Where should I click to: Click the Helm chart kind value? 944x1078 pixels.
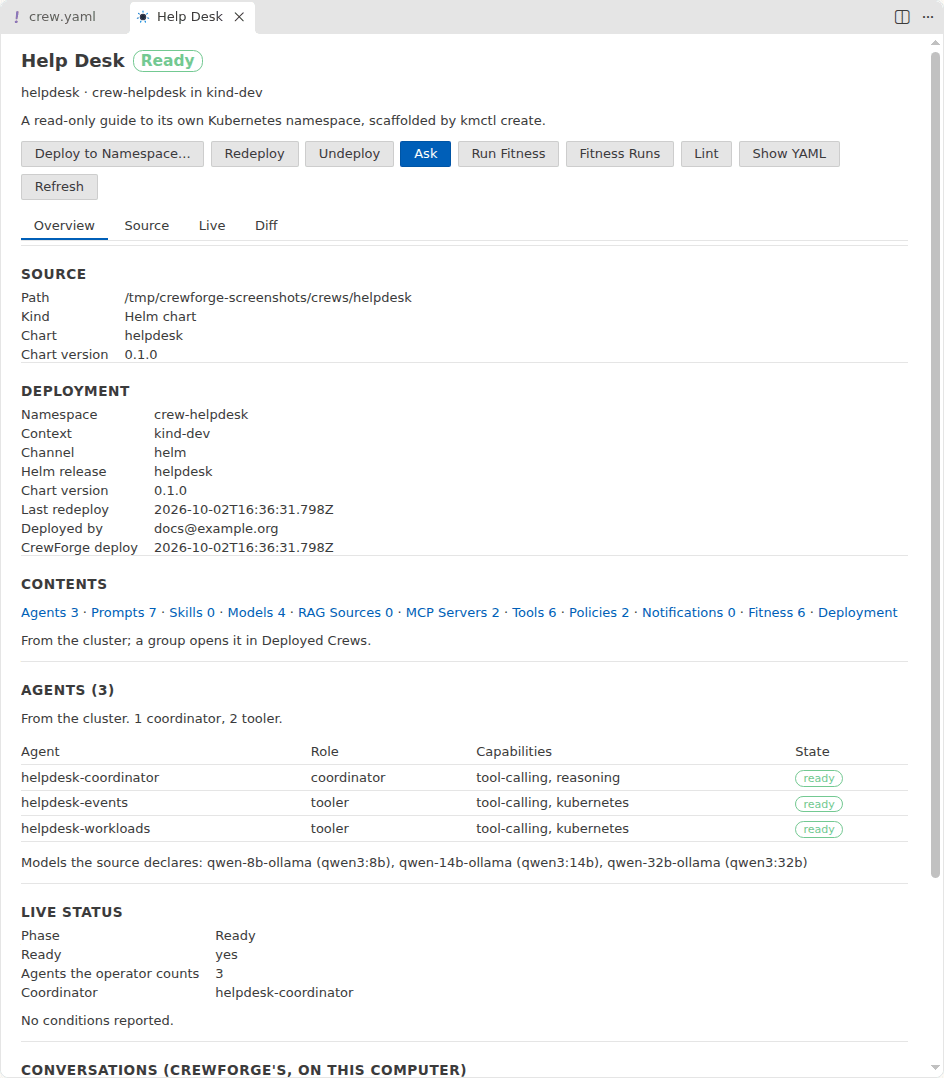click(160, 317)
